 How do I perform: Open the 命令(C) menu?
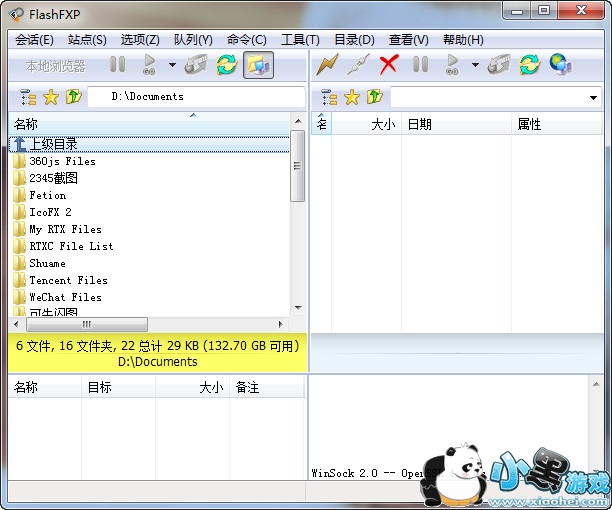coord(247,40)
